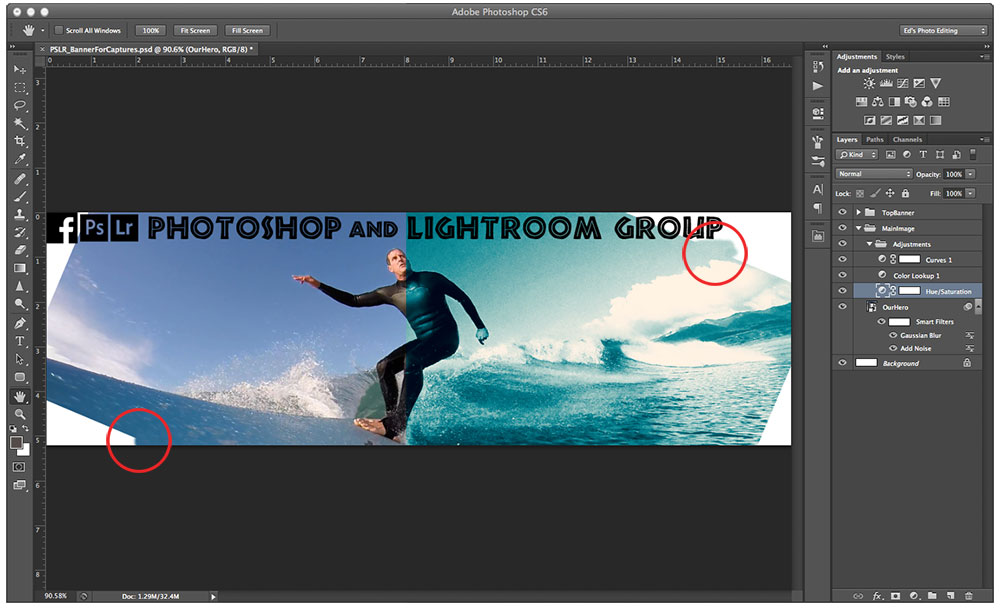Toggle Add Noise filter visibility
The height and width of the screenshot is (609, 1000).
[893, 349]
